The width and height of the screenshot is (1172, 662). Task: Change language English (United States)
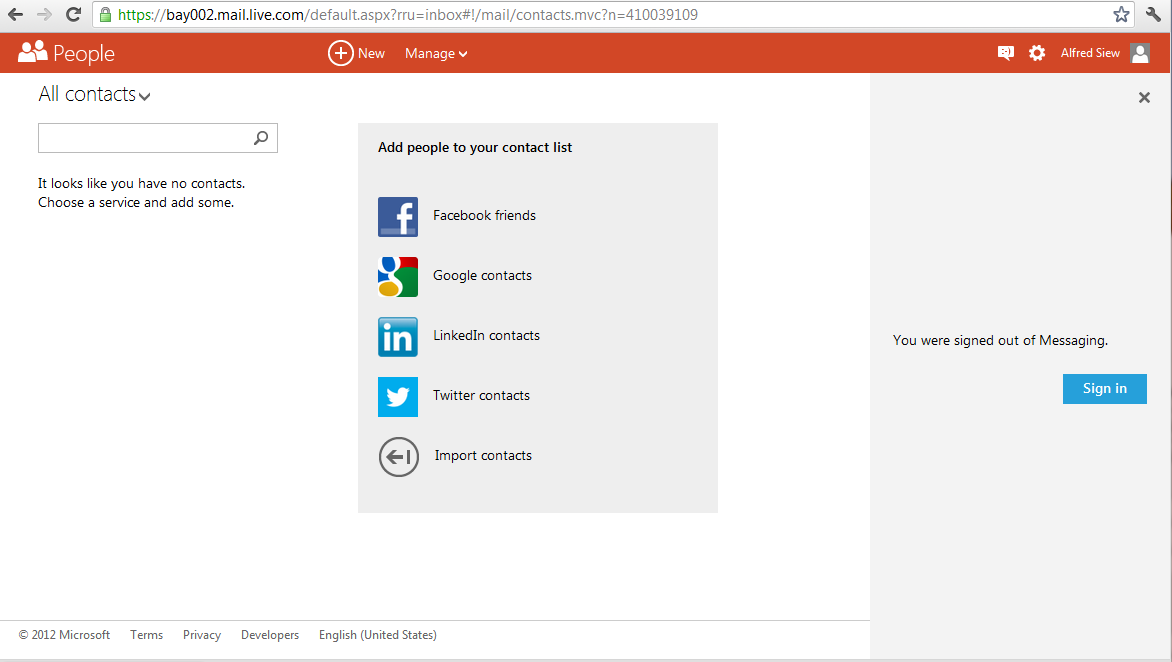pyautogui.click(x=377, y=634)
